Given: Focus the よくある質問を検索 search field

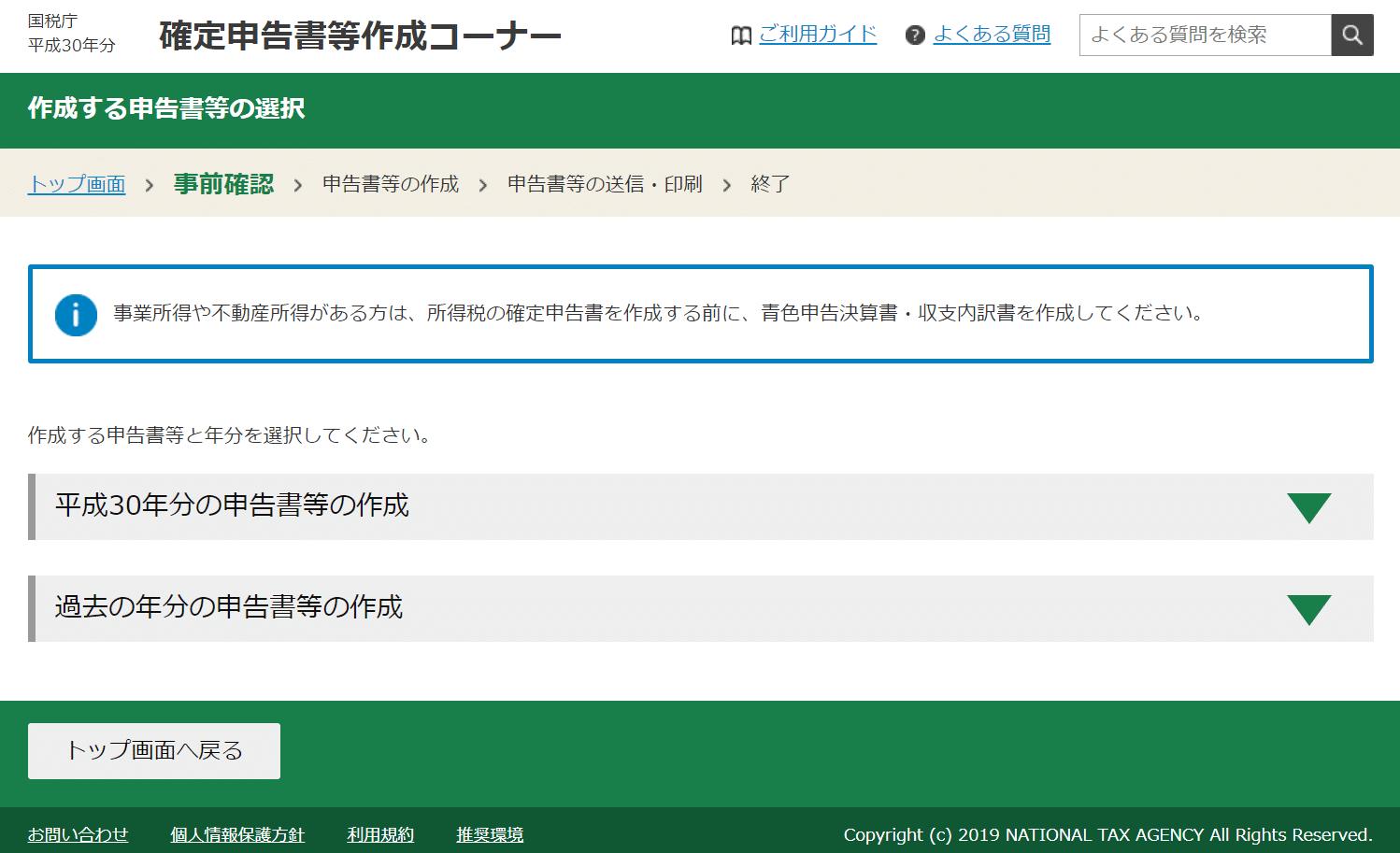Looking at the screenshot, I should 1205,36.
